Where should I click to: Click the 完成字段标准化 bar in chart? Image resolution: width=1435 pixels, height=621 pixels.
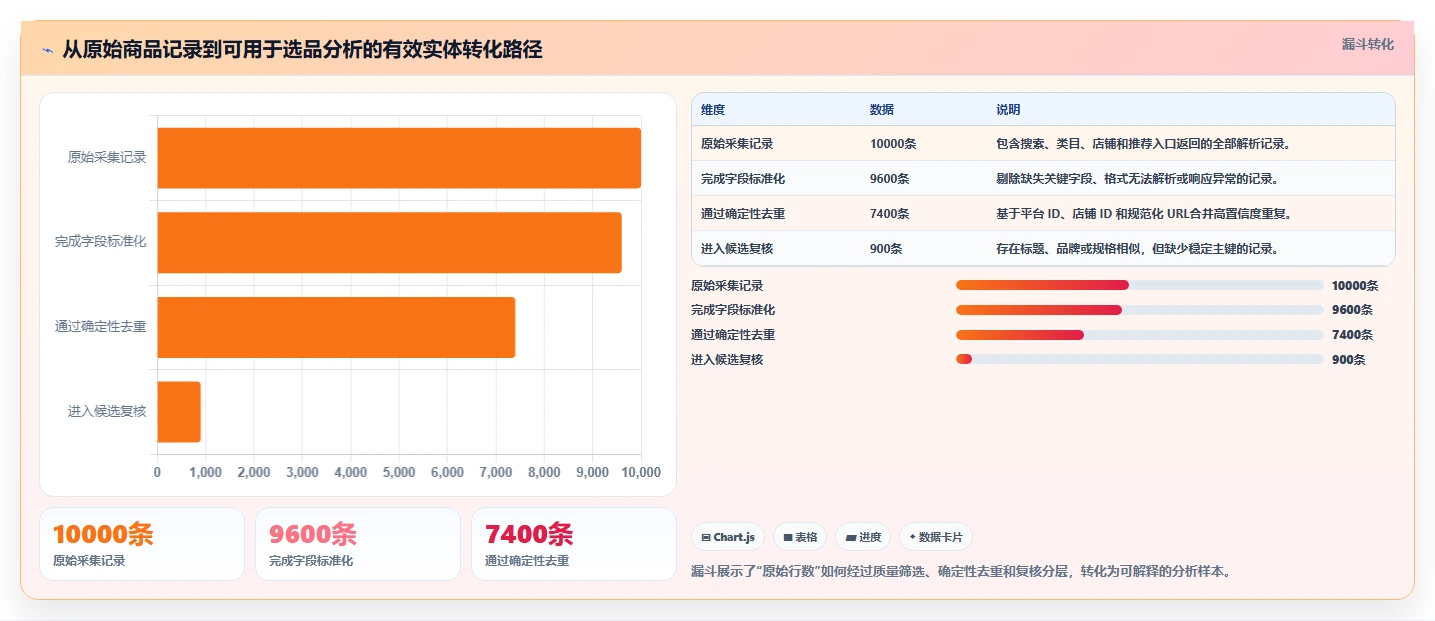coord(389,242)
